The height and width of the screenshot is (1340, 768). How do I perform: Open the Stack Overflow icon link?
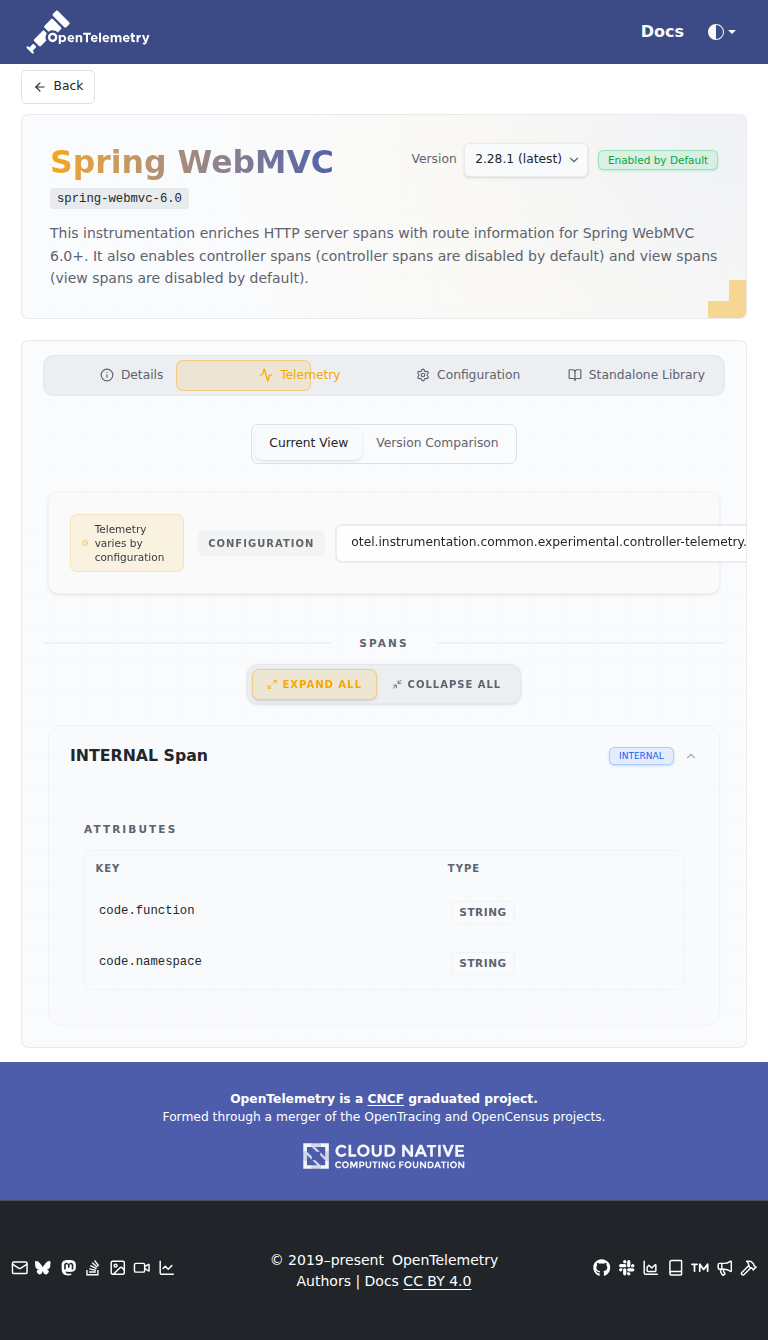93,1268
